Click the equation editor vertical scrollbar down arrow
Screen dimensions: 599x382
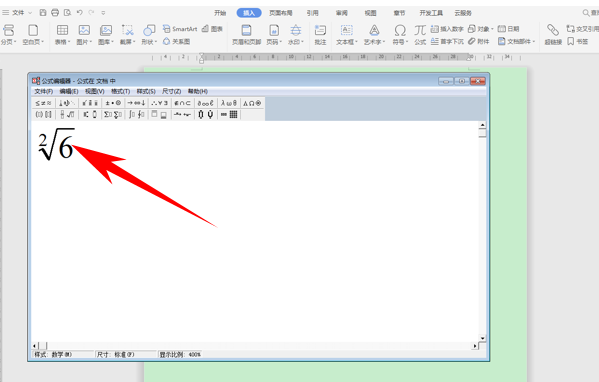482,338
